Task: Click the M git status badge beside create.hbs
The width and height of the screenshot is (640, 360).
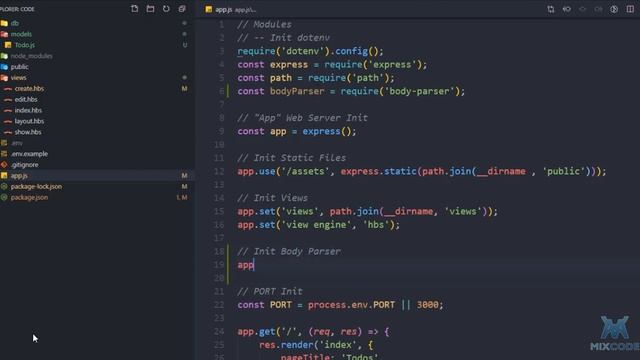Action: [184, 89]
